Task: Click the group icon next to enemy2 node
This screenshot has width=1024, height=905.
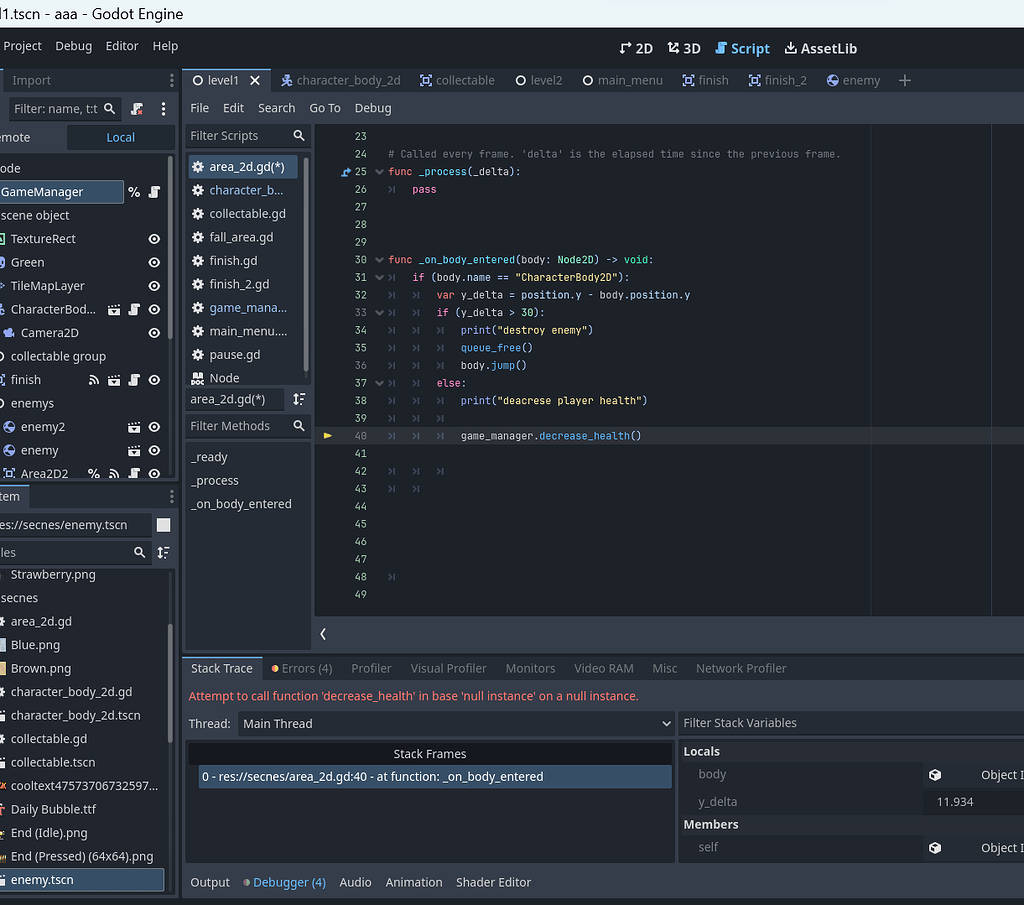Action: (x=133, y=427)
